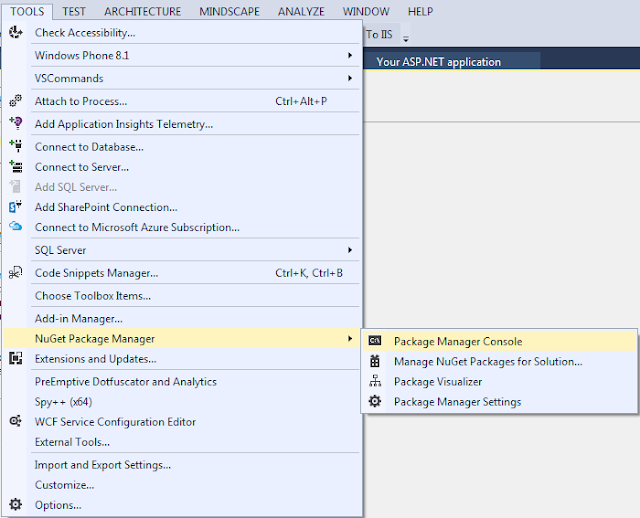Image resolution: width=640 pixels, height=518 pixels.
Task: Open Package Visualizer
Action: [500, 382]
